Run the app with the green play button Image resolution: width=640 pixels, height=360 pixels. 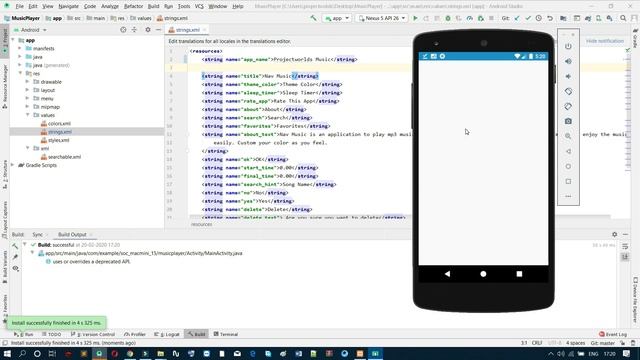pos(416,18)
